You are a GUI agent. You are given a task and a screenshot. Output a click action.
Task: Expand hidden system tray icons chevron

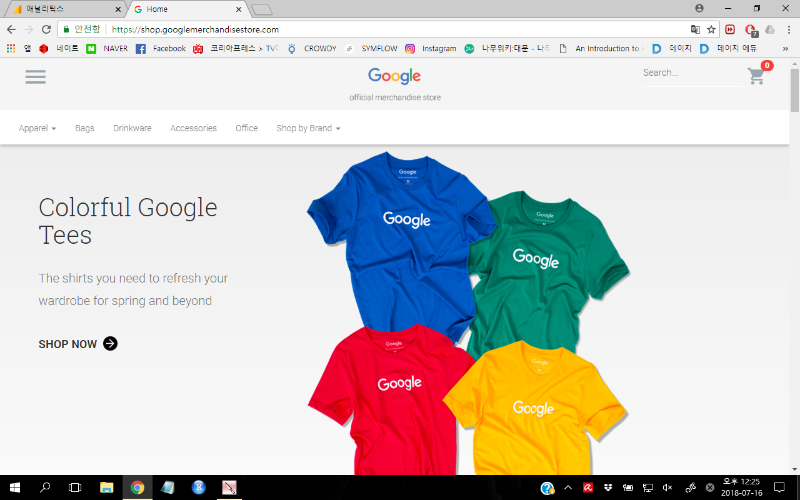point(568,488)
